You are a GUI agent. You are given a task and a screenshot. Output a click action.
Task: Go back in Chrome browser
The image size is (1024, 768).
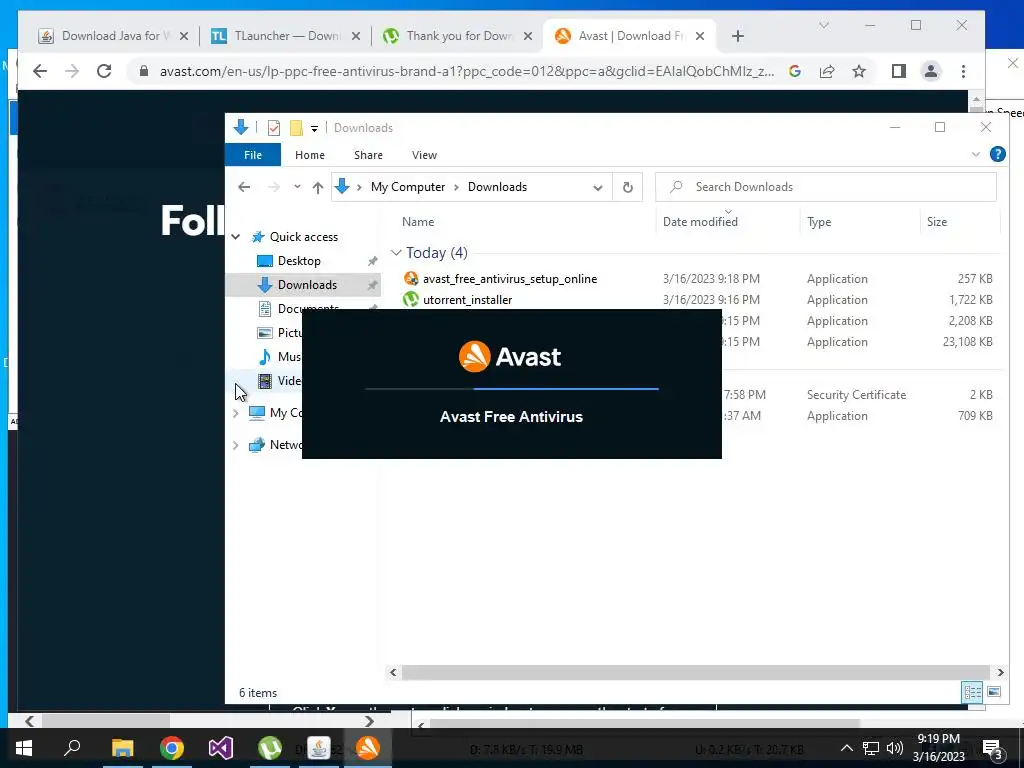click(40, 71)
